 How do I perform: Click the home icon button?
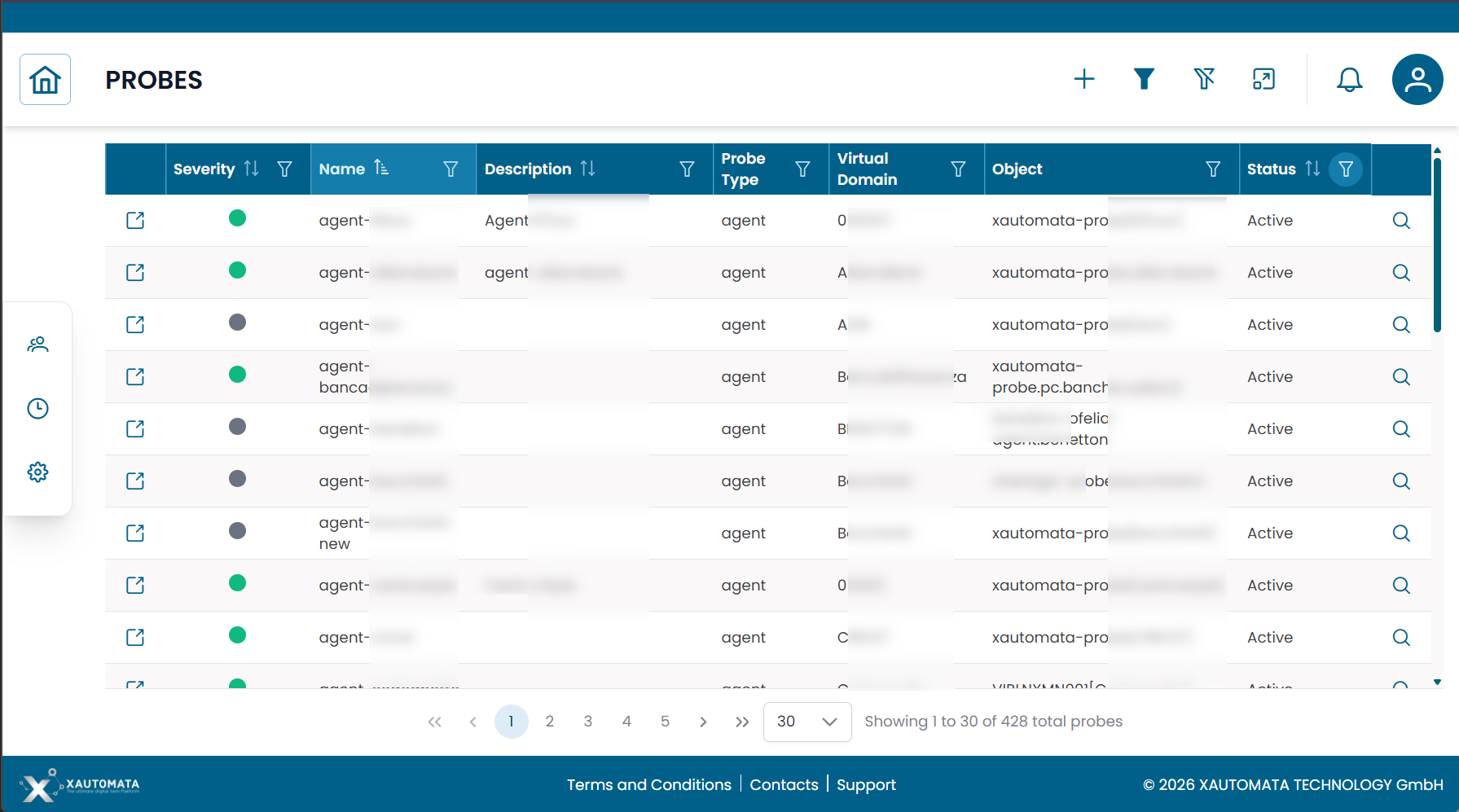[x=45, y=80]
